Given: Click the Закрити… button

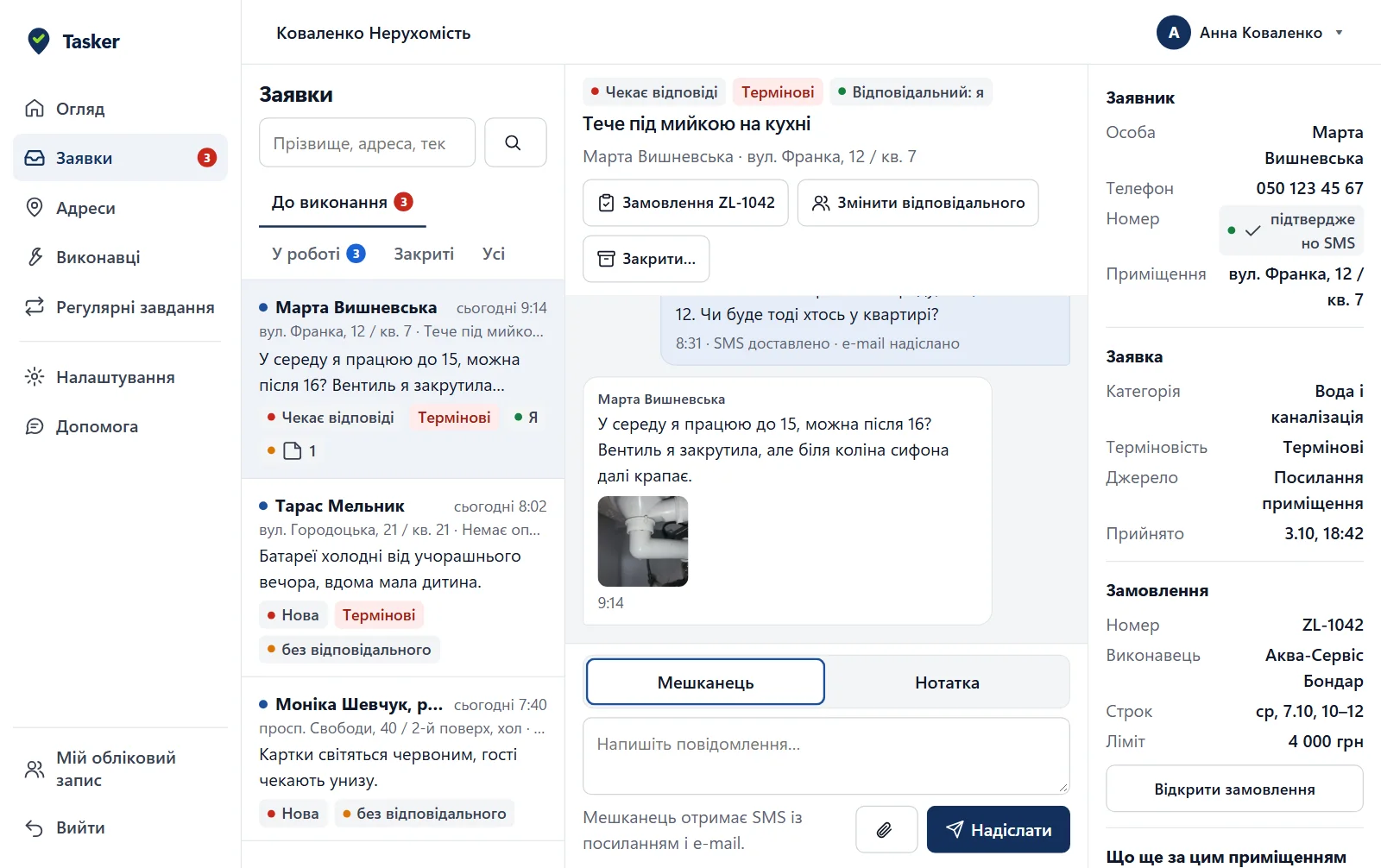Looking at the screenshot, I should 646,259.
